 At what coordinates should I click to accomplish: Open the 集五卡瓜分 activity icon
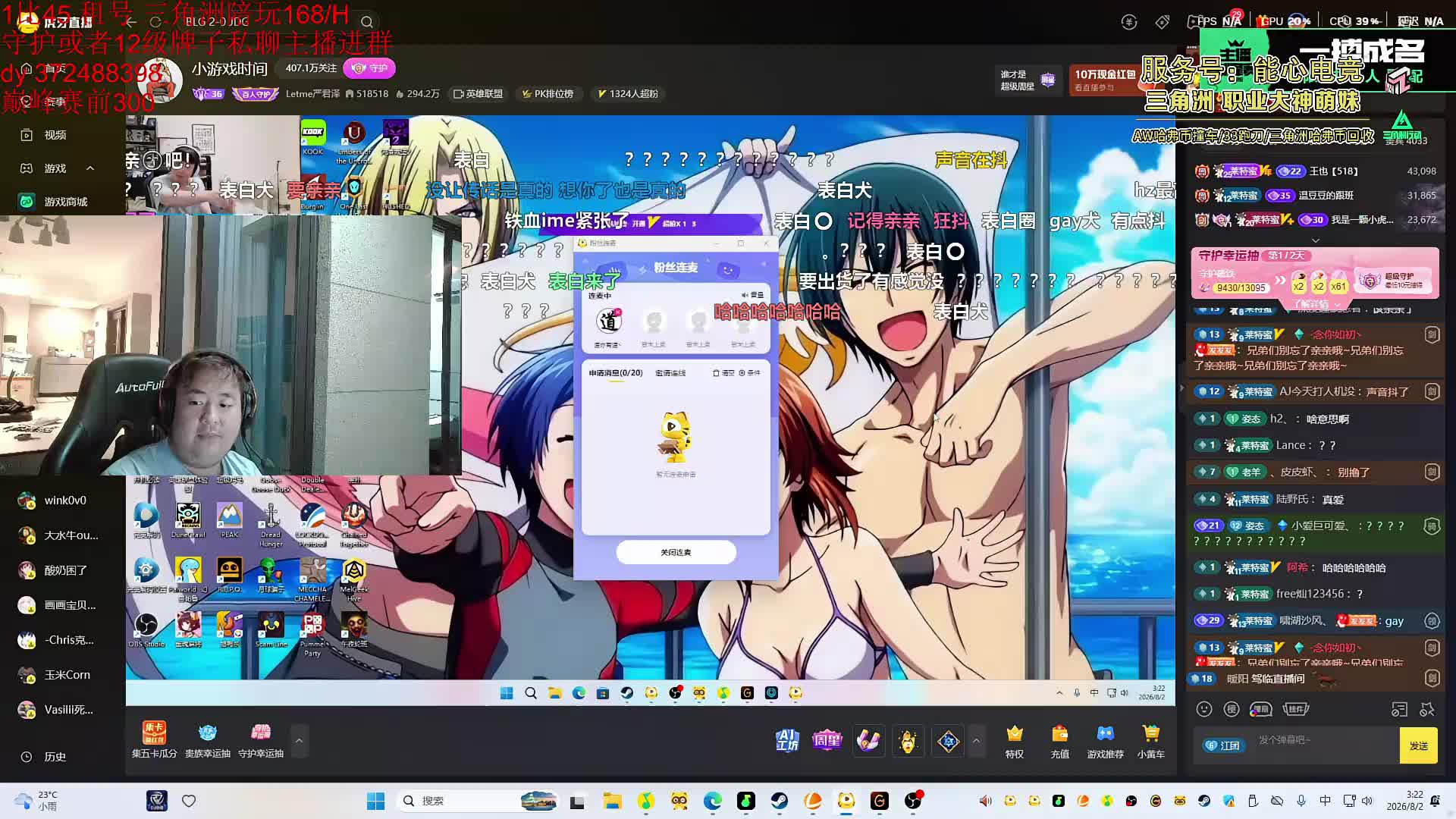click(x=154, y=740)
